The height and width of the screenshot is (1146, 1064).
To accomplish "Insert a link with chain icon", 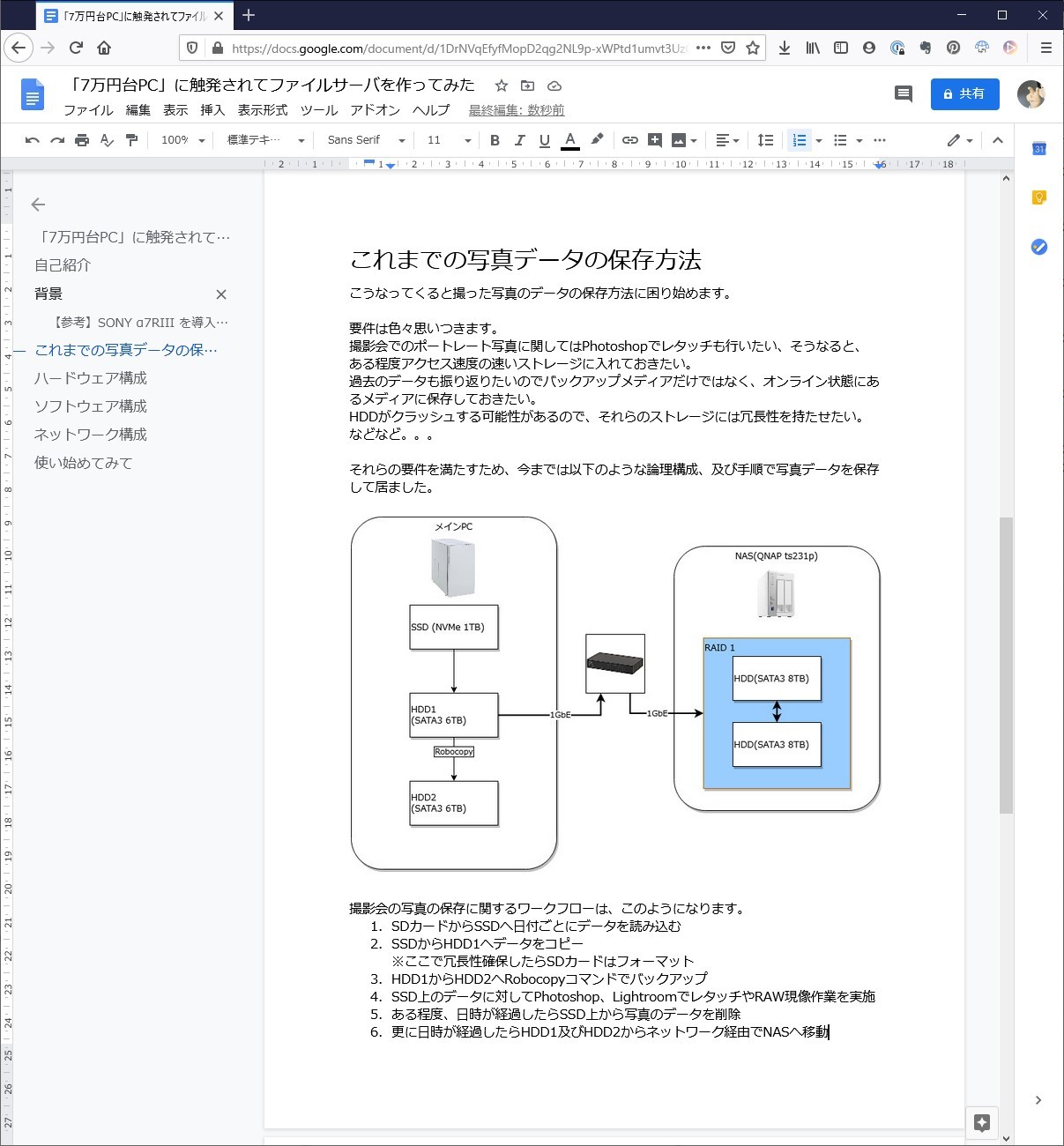I will [629, 140].
